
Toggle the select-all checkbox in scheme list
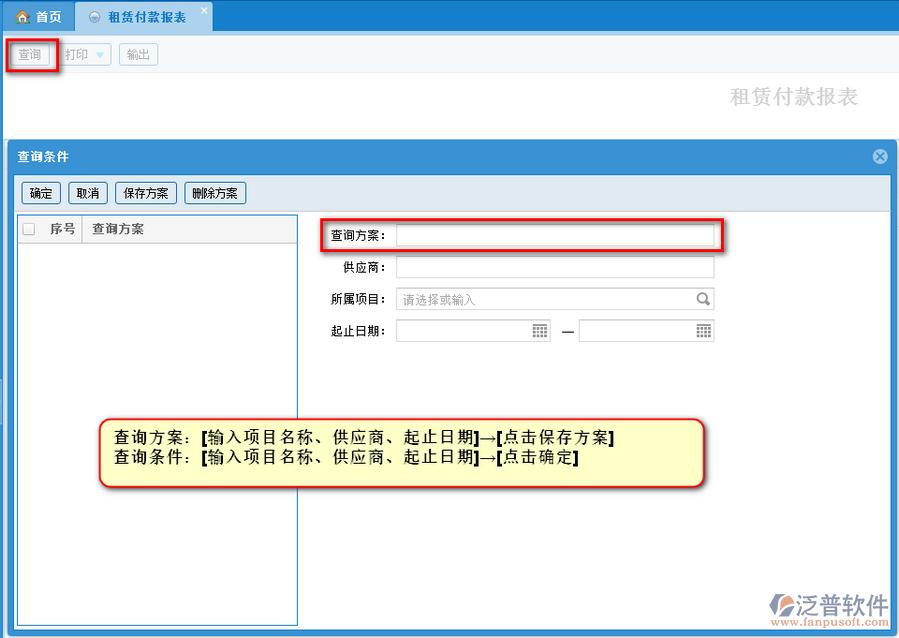29,229
